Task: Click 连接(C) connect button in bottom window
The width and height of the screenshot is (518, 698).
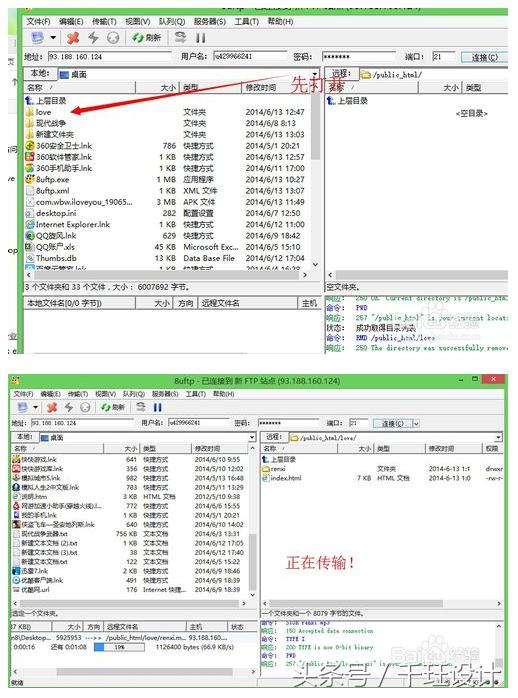Action: [393, 423]
